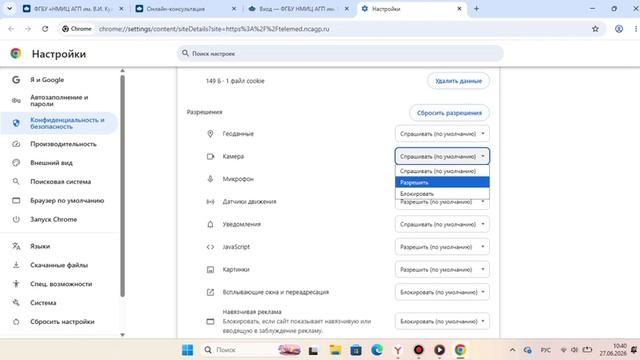Choose 'Блокировать' in Камера dropdown list
The width and height of the screenshot is (640, 360).
(442, 193)
